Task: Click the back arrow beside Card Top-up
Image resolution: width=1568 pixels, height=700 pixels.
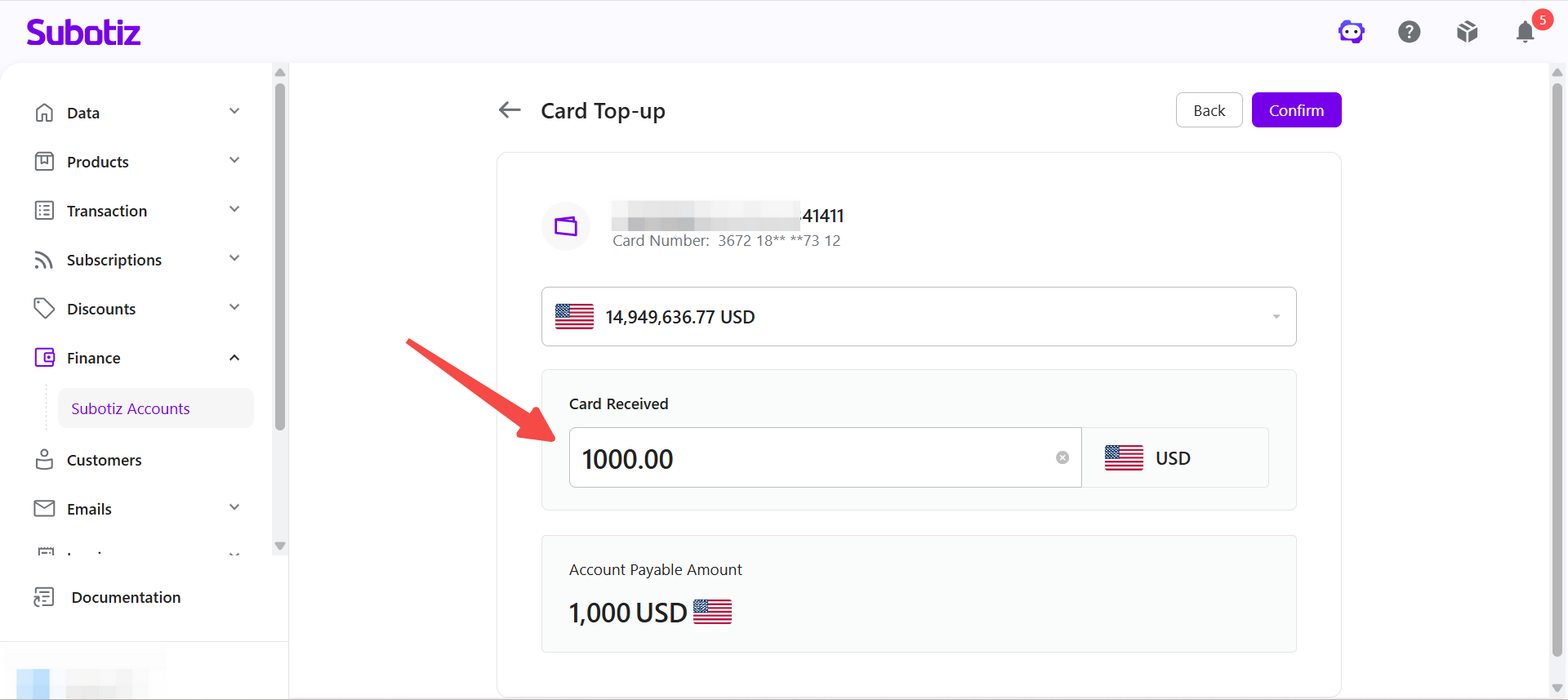Action: (x=510, y=109)
